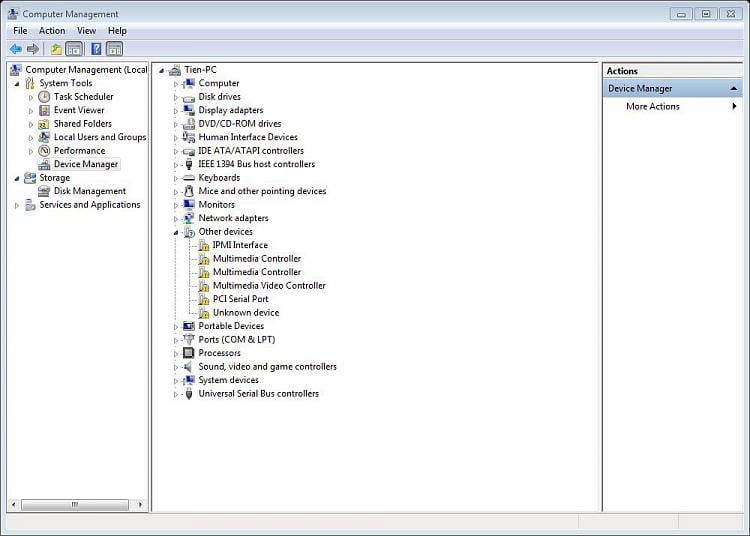Screen dimensions: 750x536
Task: Expand the IDE ATA/ATAPI controllers arrow
Action: click(176, 151)
